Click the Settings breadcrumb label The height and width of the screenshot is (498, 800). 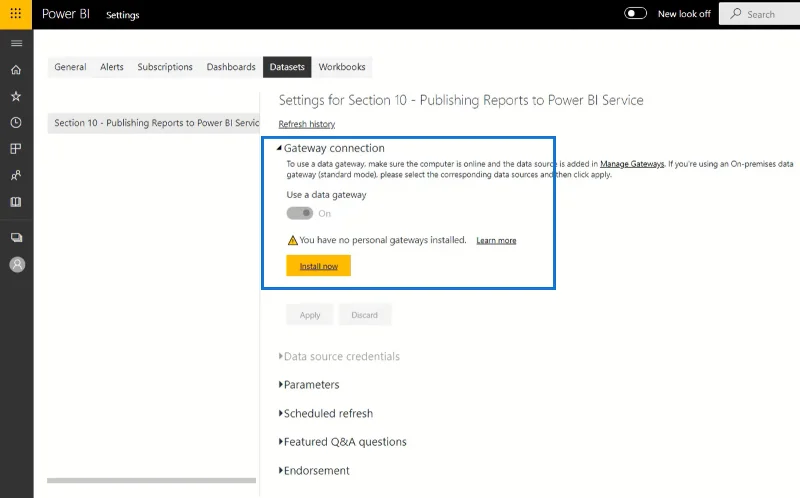pyautogui.click(x=122, y=15)
